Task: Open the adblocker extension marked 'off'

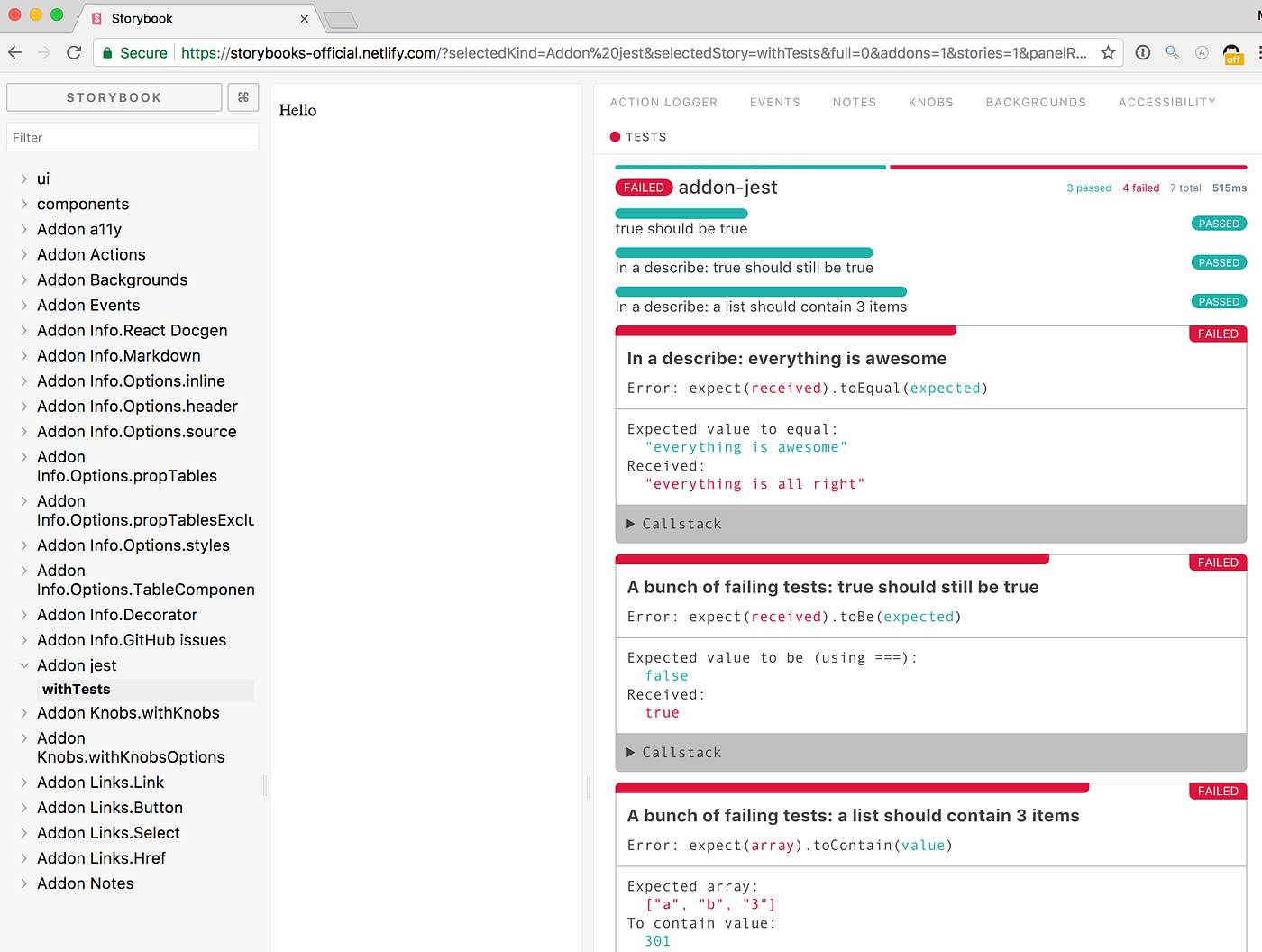Action: coord(1234,52)
